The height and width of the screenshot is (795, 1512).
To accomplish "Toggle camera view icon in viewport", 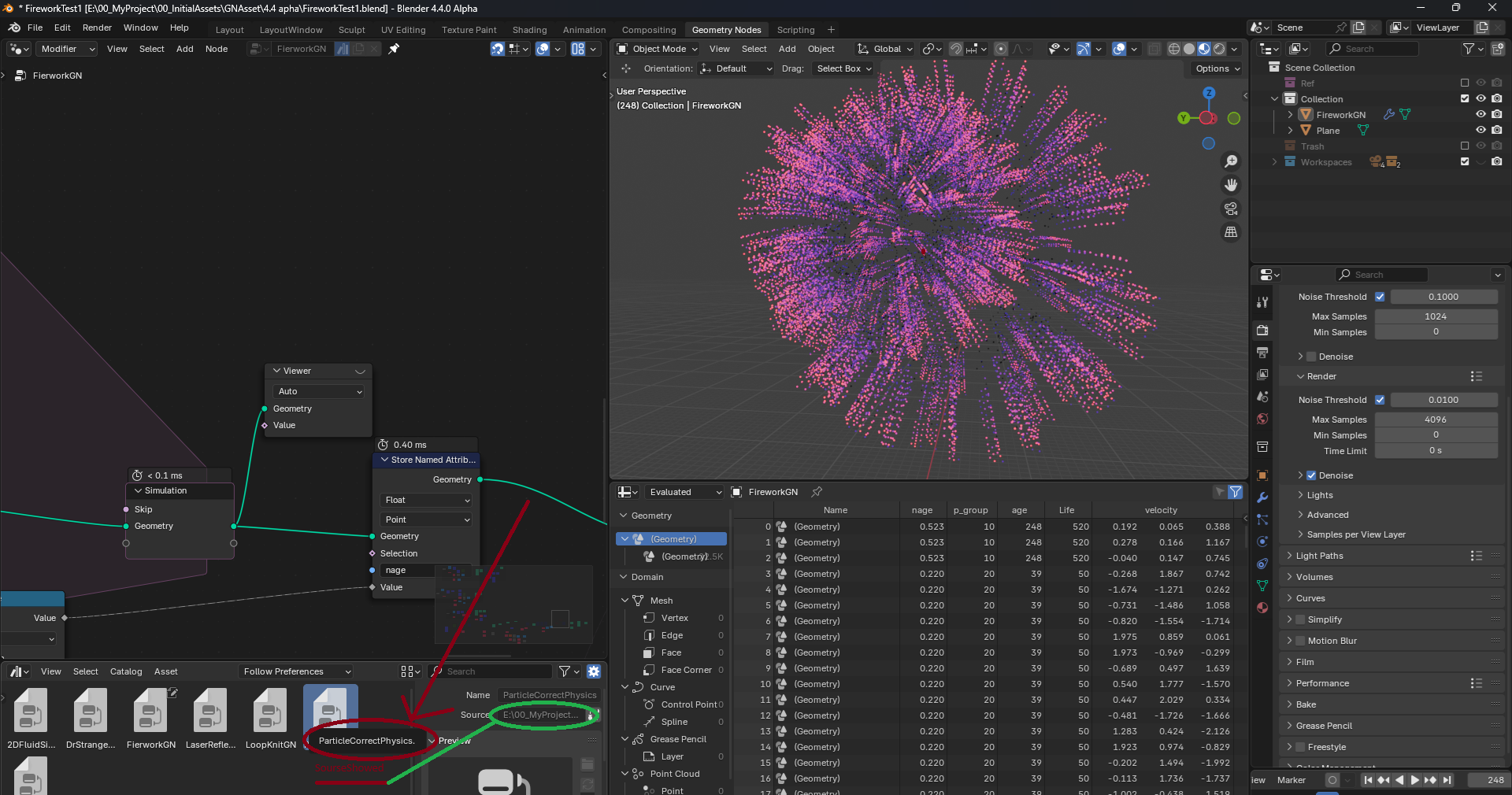I will (x=1230, y=209).
